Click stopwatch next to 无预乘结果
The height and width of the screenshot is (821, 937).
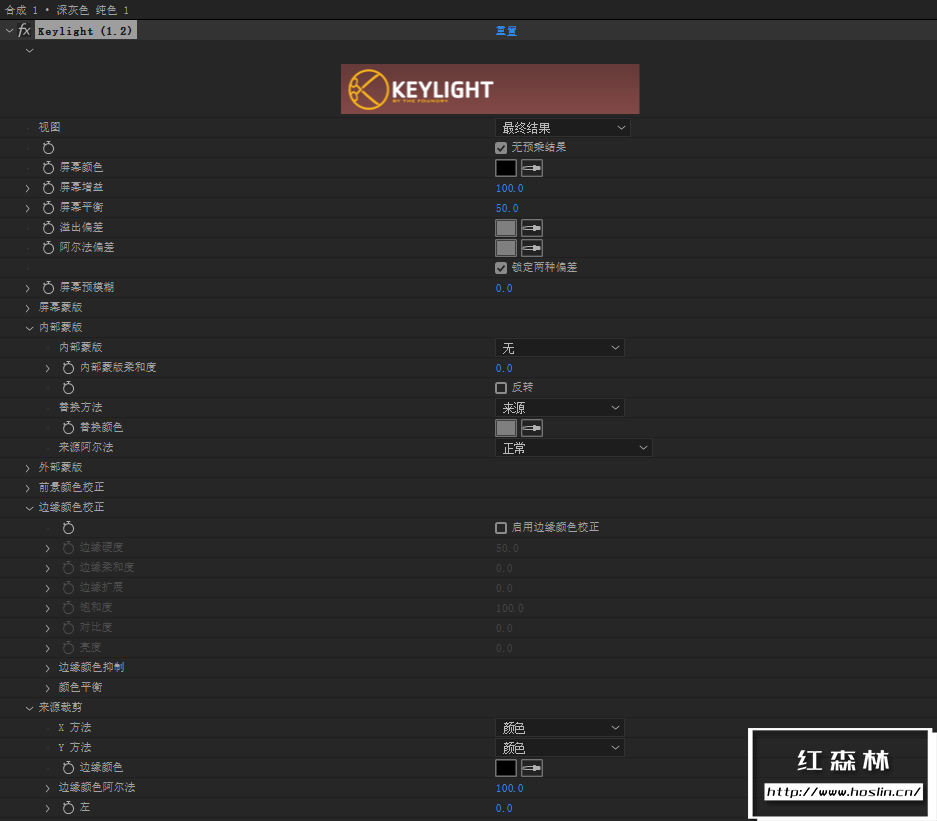point(48,148)
